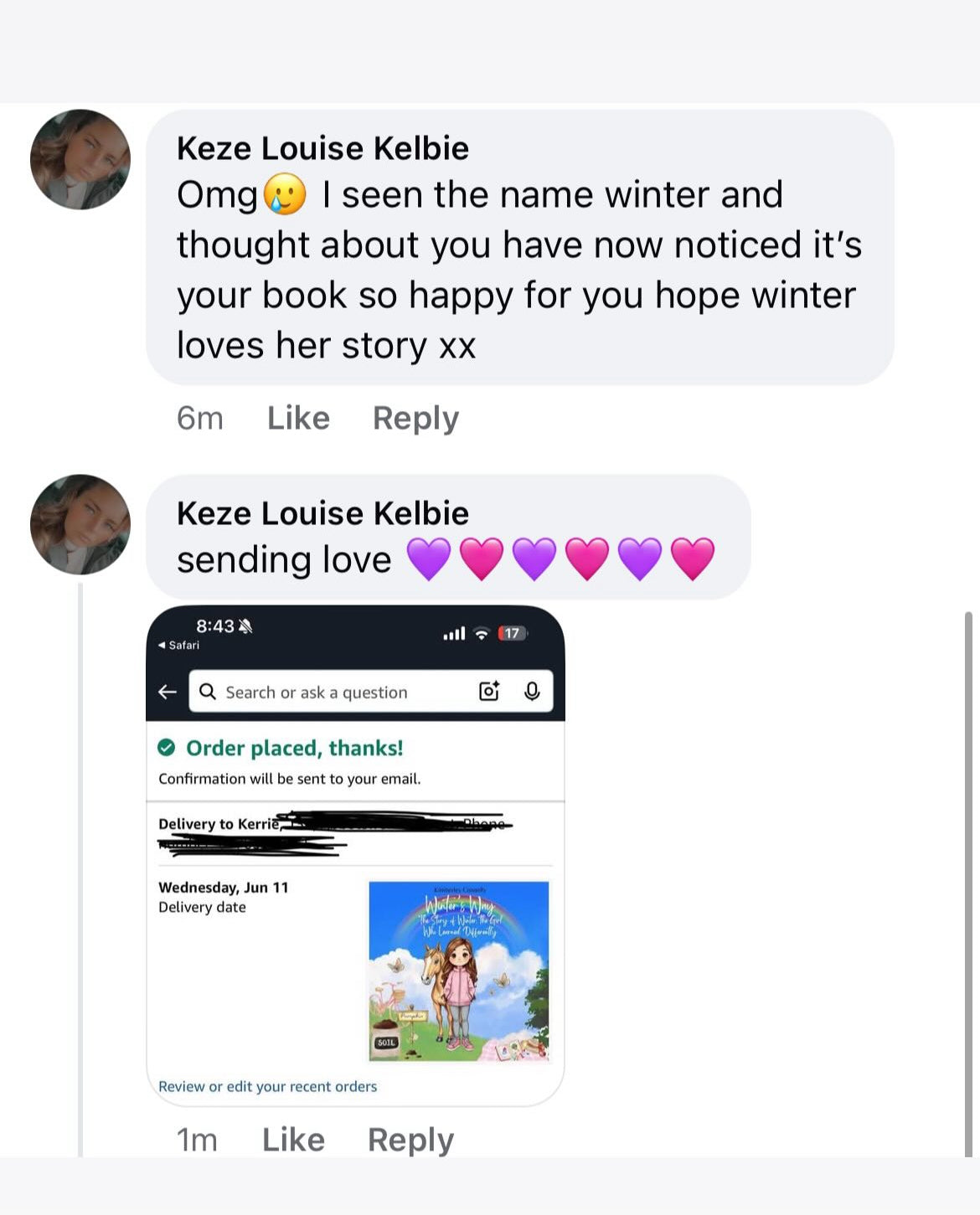Like the sending love comment
The width and height of the screenshot is (980, 1215).
tap(293, 1140)
